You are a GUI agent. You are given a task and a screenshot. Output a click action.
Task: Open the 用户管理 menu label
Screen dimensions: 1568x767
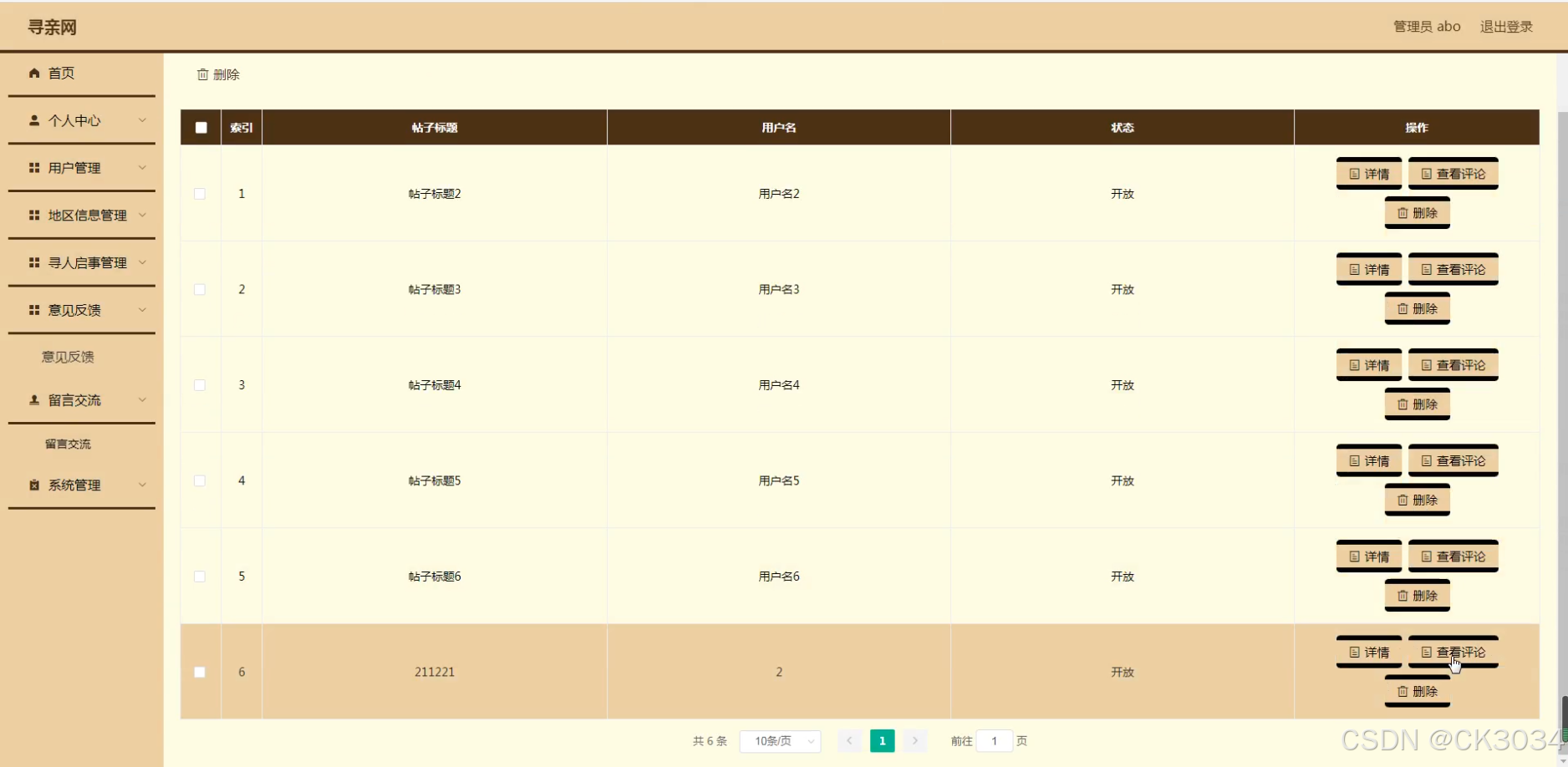point(74,168)
